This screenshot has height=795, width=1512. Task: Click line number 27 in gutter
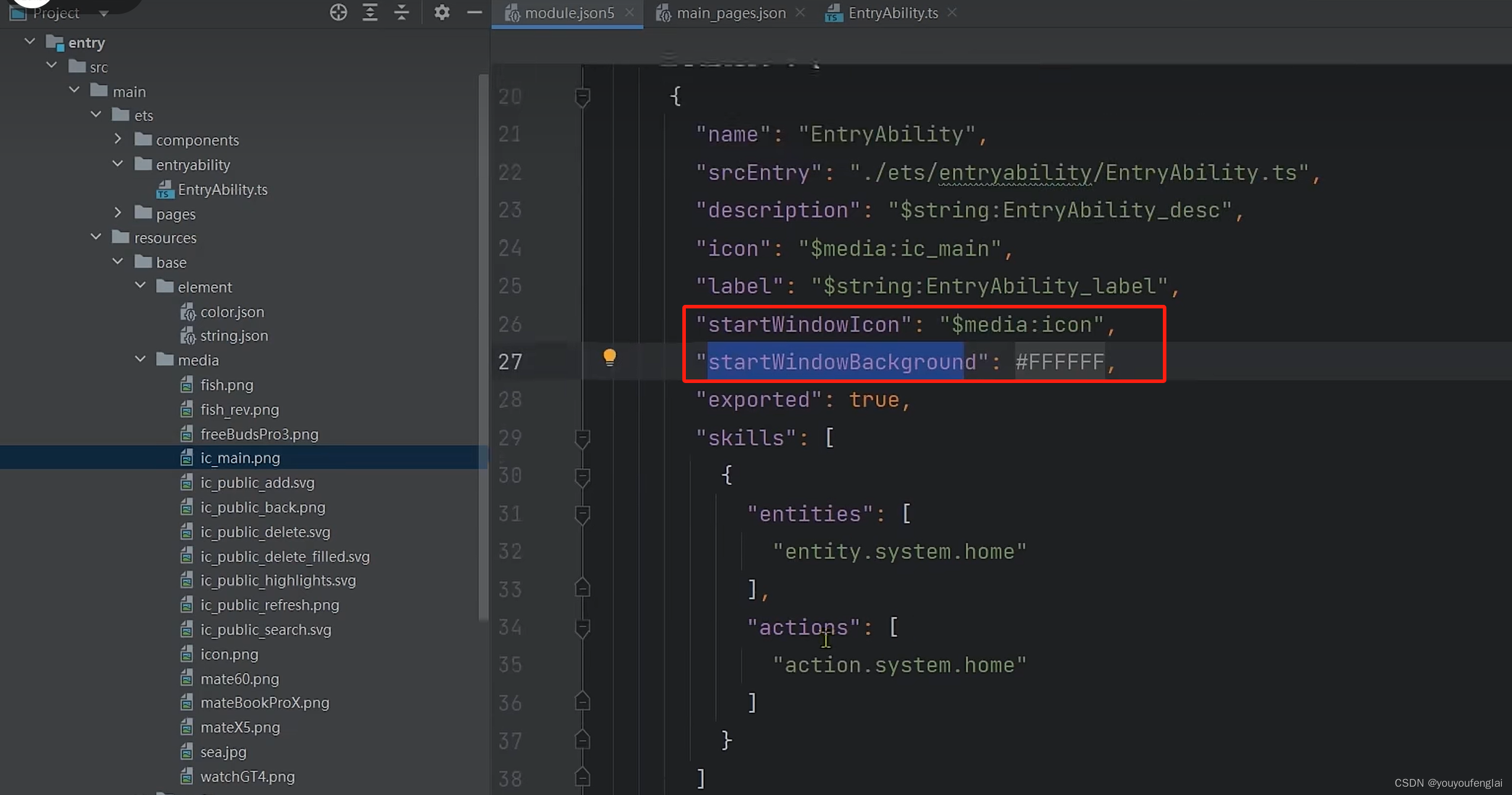coord(510,362)
